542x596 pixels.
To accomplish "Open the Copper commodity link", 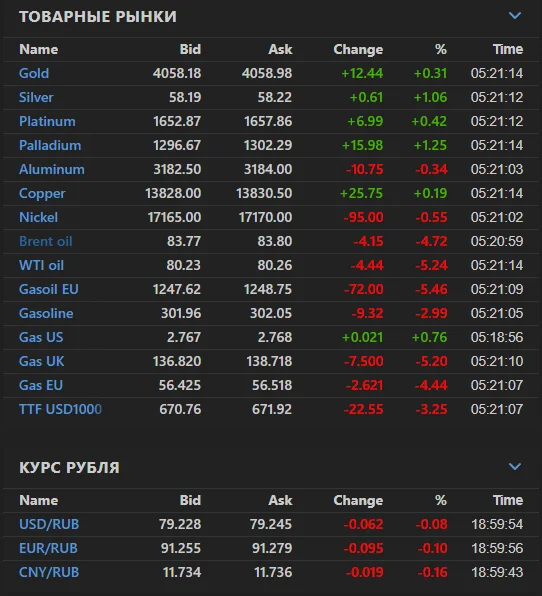I will click(x=42, y=193).
